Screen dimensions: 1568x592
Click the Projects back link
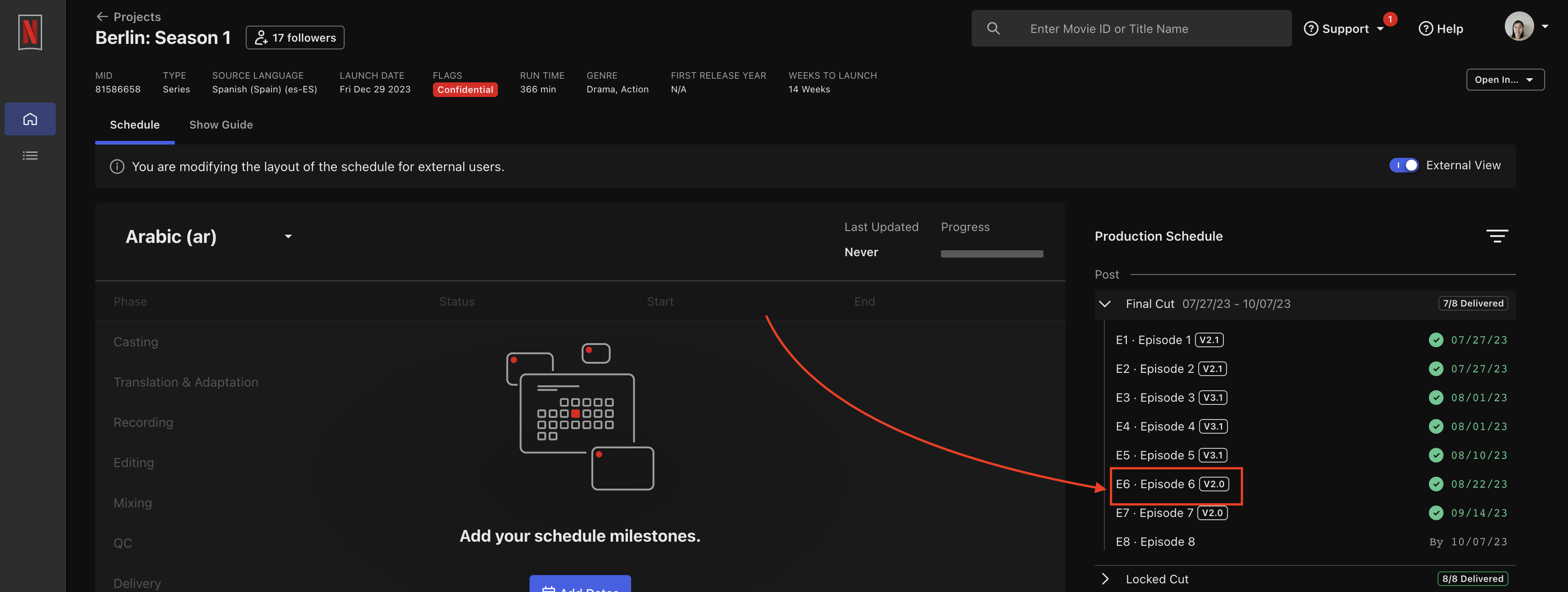(x=129, y=16)
